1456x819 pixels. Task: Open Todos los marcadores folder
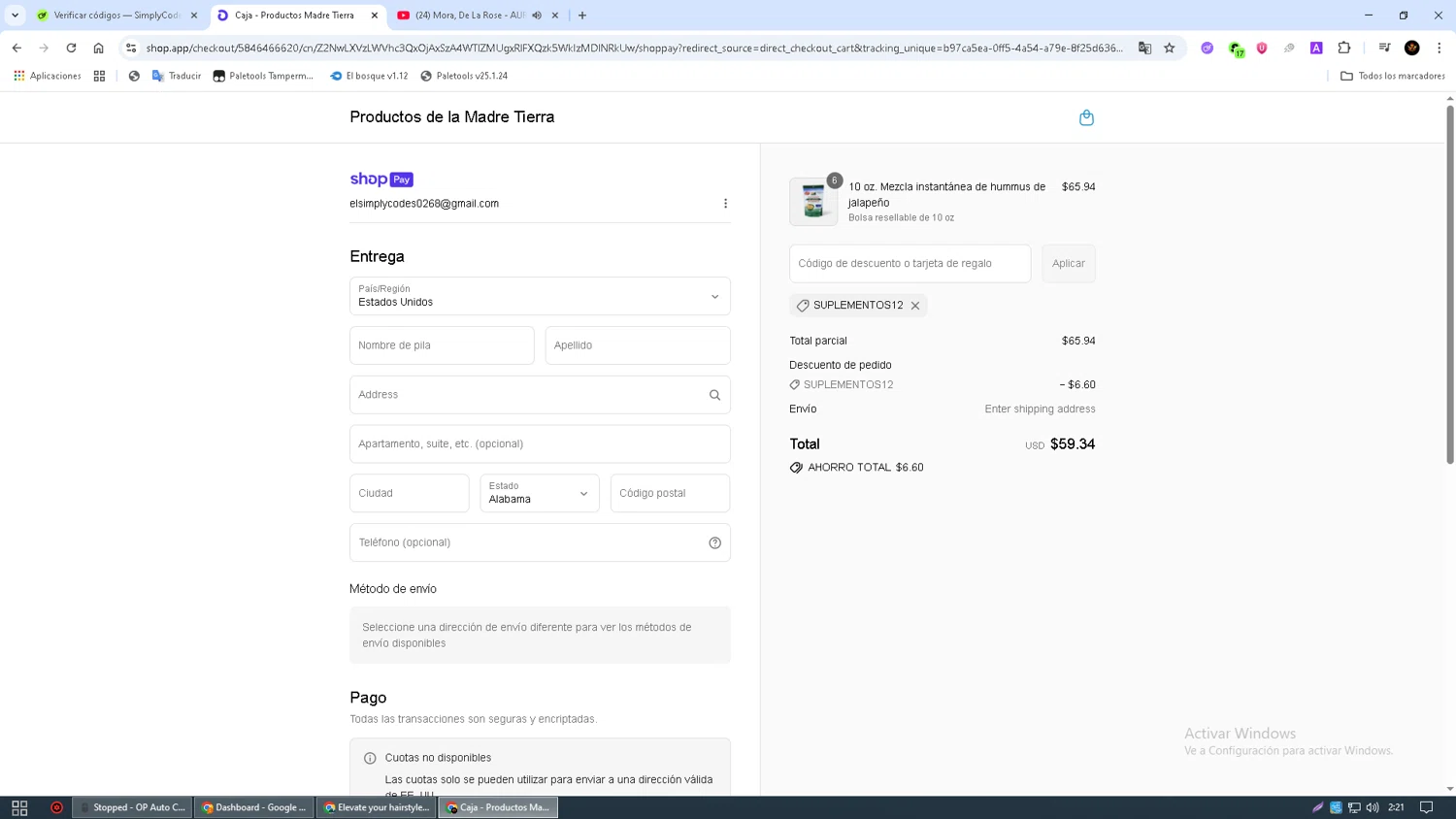coord(1393,76)
